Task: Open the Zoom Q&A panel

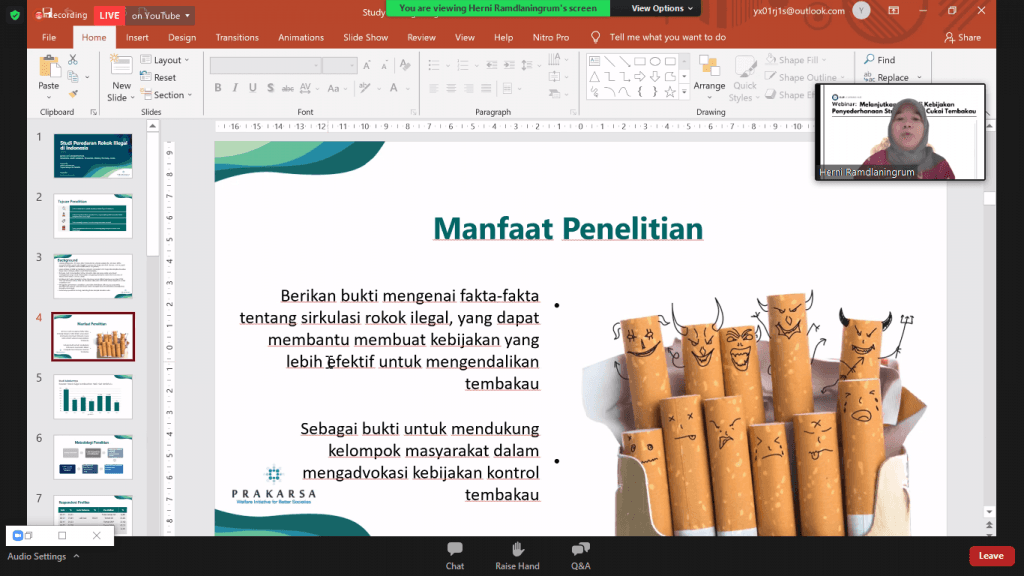Action: point(581,555)
